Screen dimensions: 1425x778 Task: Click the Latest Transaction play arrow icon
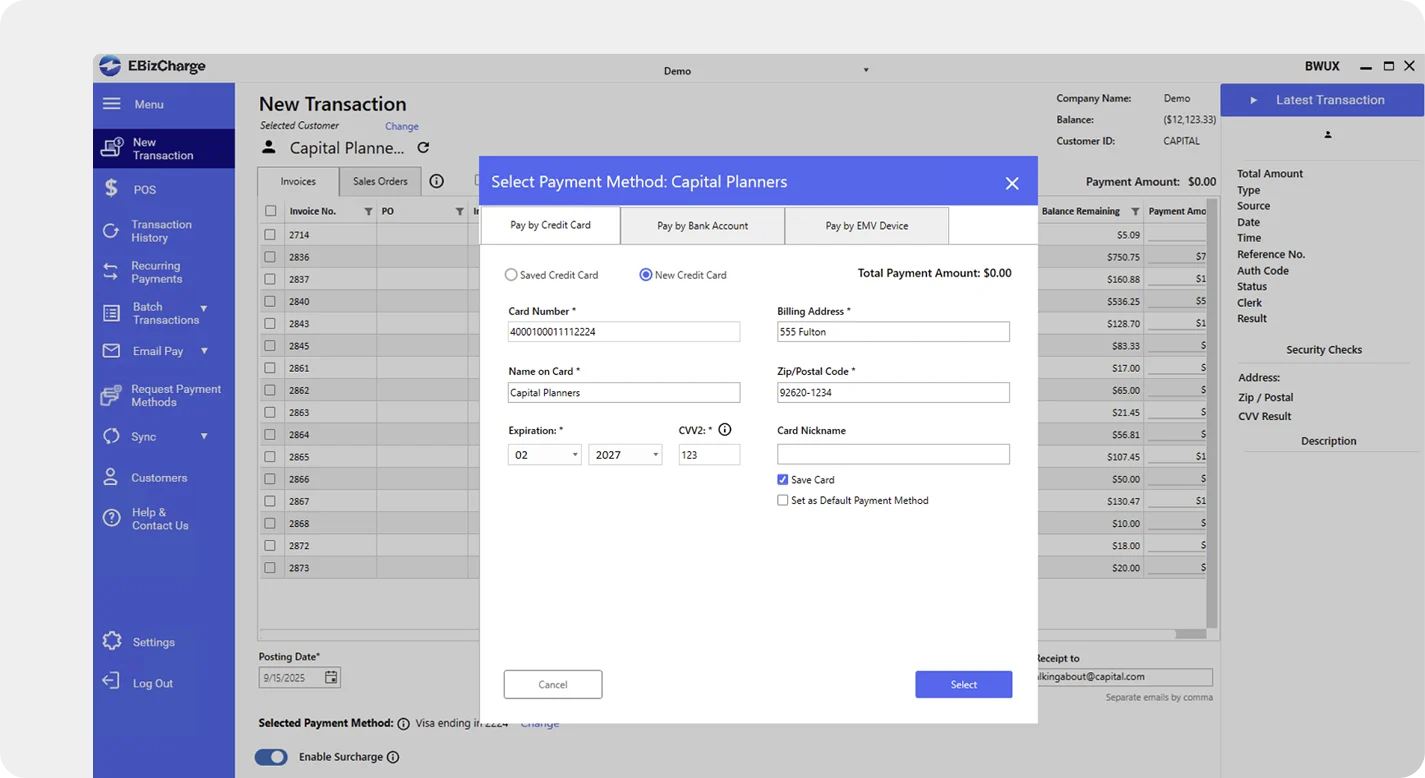pos(1254,100)
